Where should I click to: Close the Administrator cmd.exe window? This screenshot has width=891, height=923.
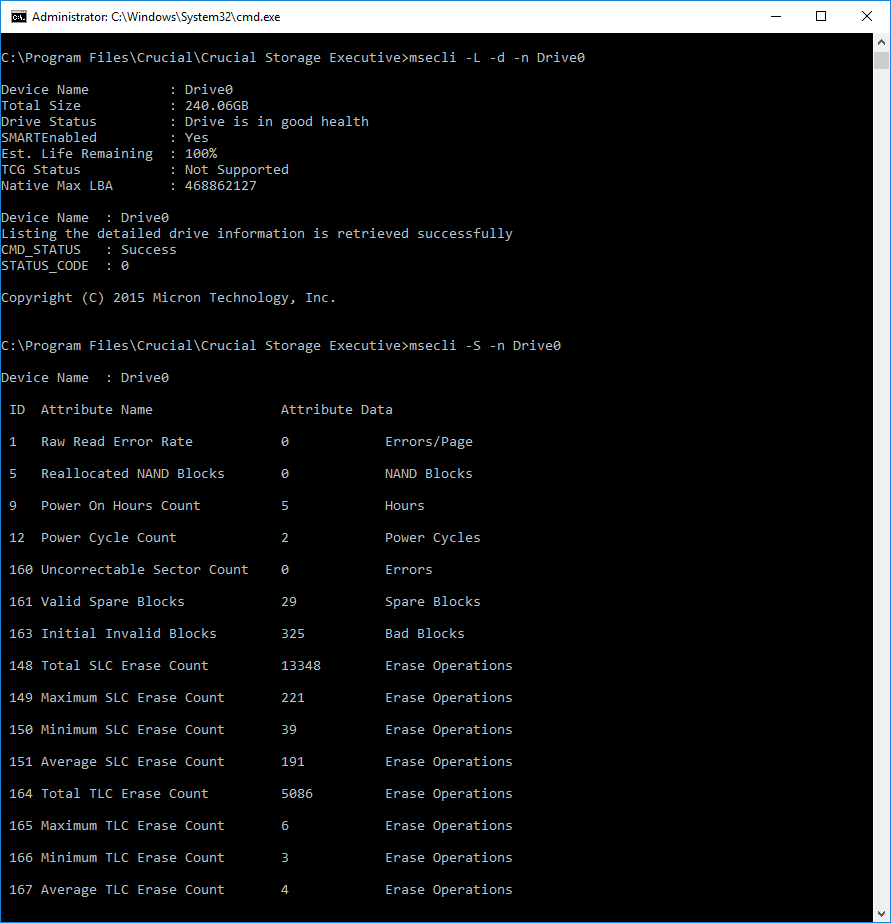pyautogui.click(x=867, y=16)
